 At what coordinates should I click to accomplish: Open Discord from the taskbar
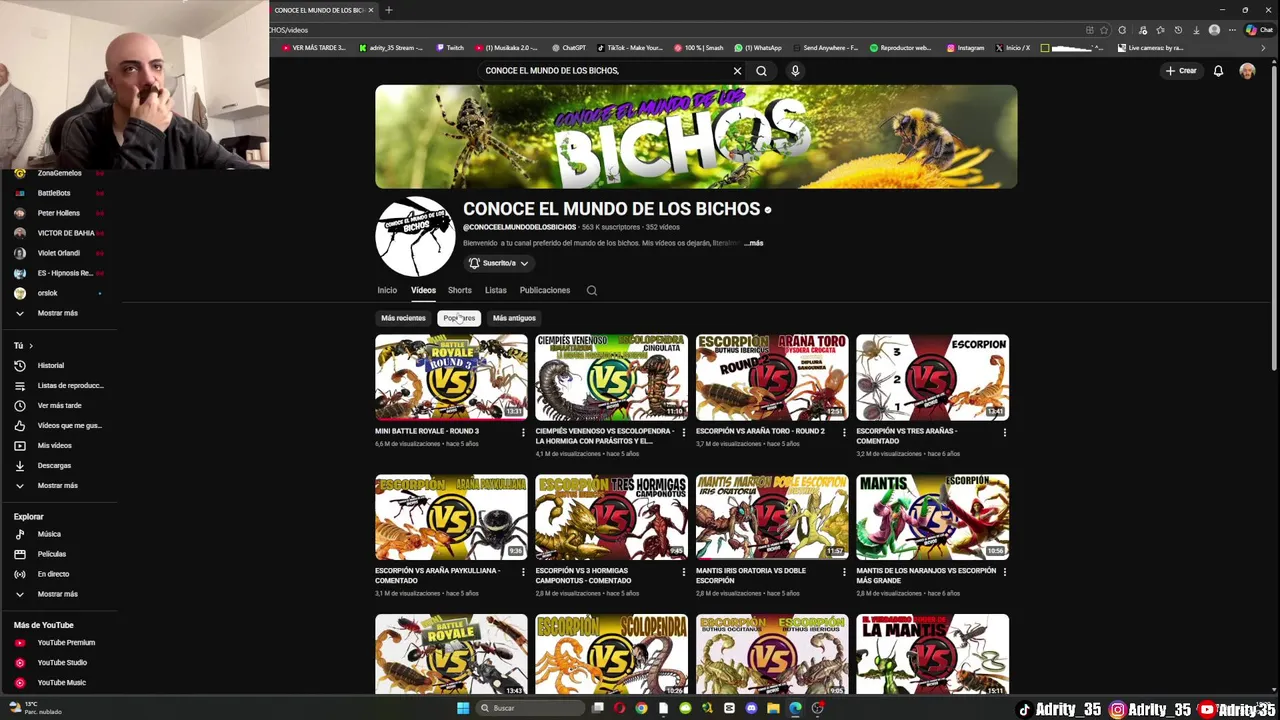[x=751, y=708]
